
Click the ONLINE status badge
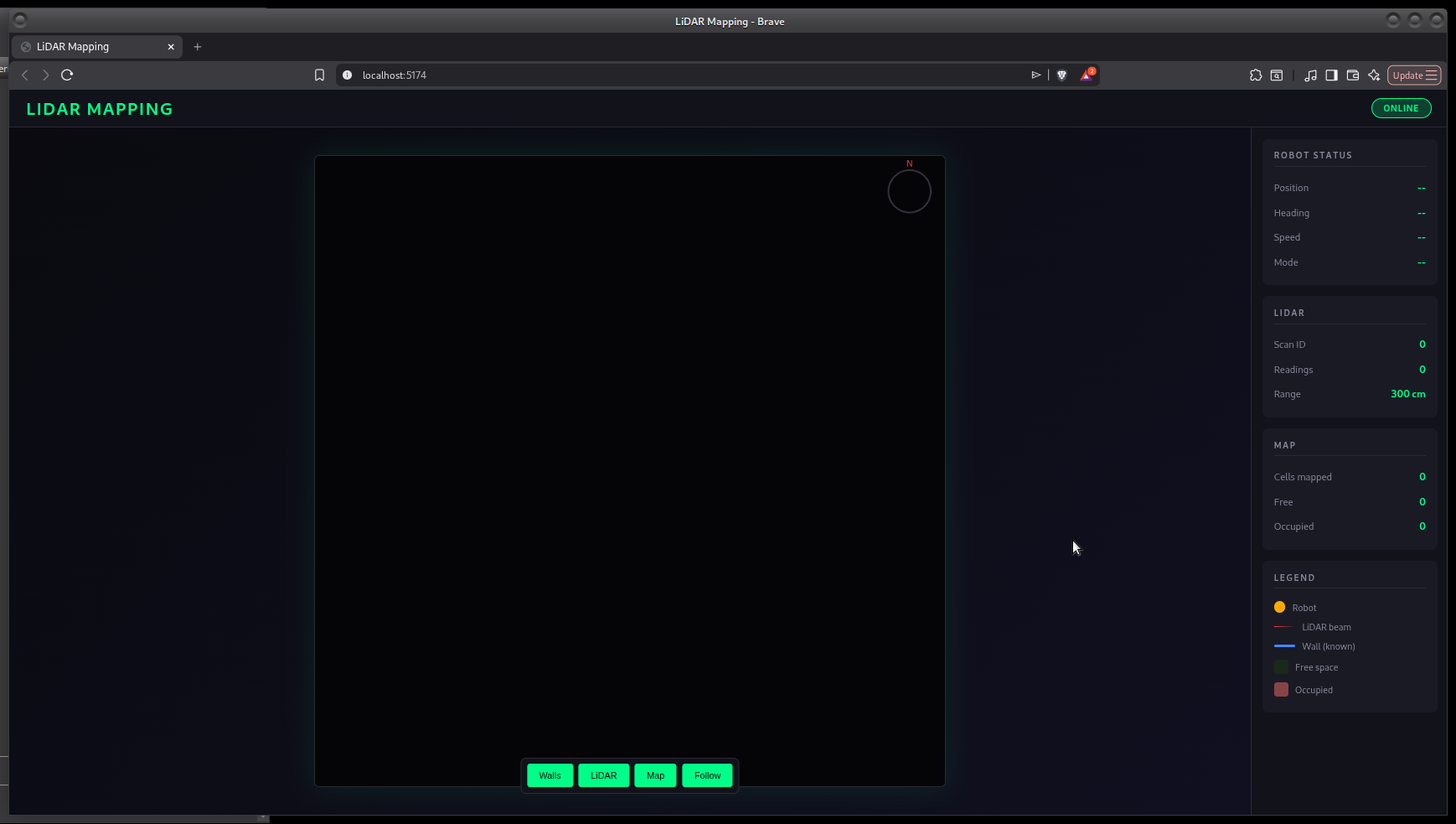pyautogui.click(x=1401, y=108)
